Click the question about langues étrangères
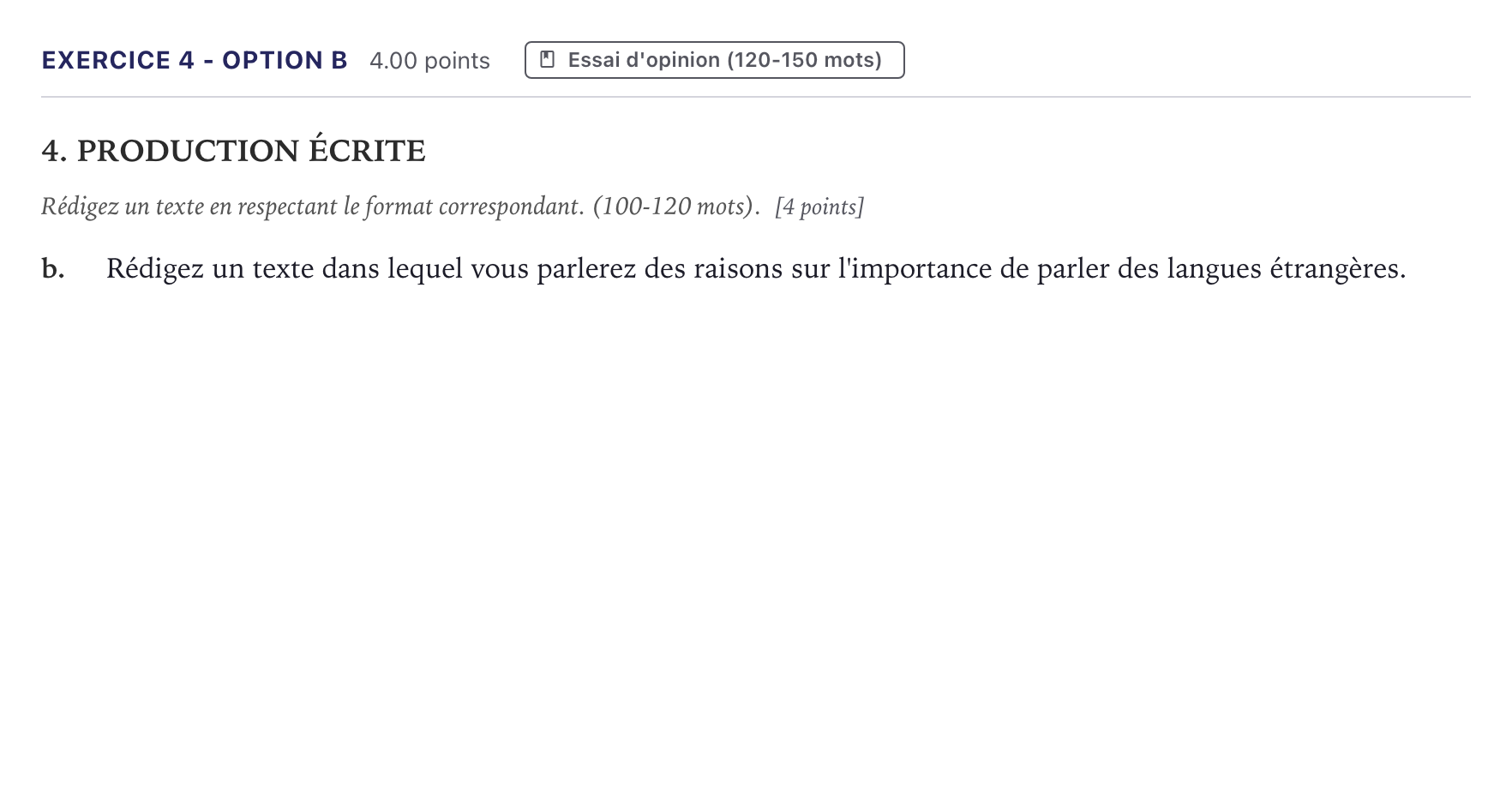The image size is (1512, 797). pos(755,269)
